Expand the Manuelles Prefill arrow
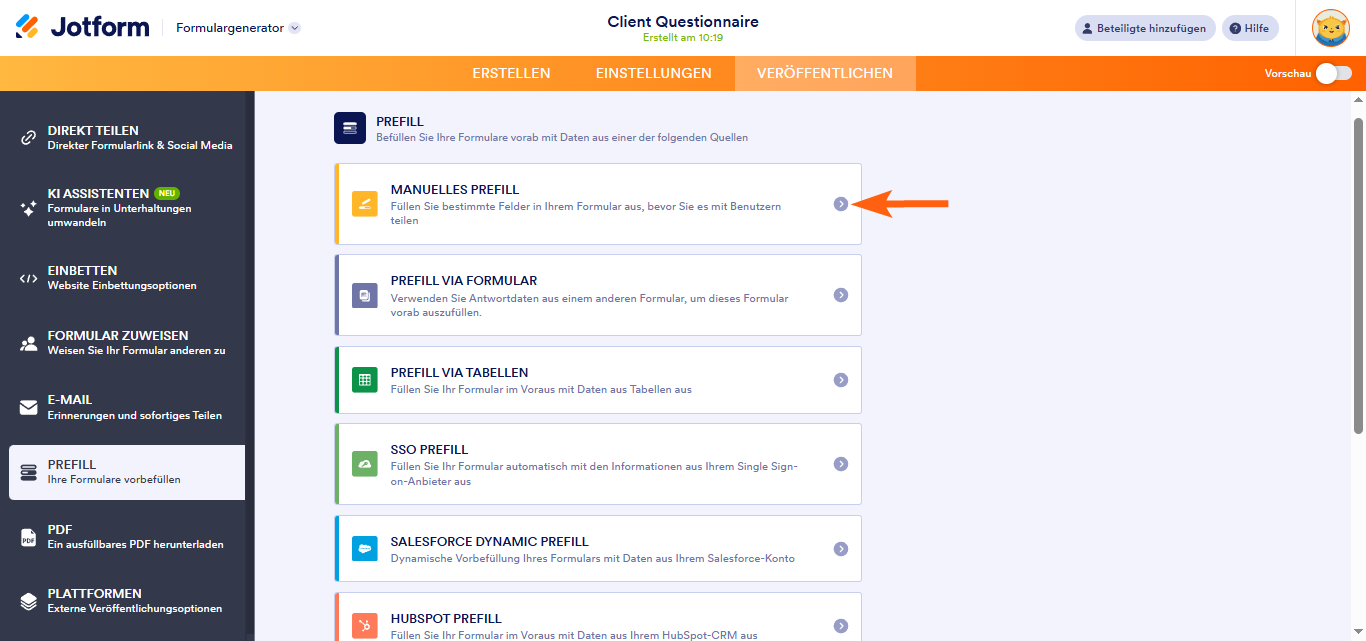Image resolution: width=1366 pixels, height=641 pixels. click(x=841, y=204)
